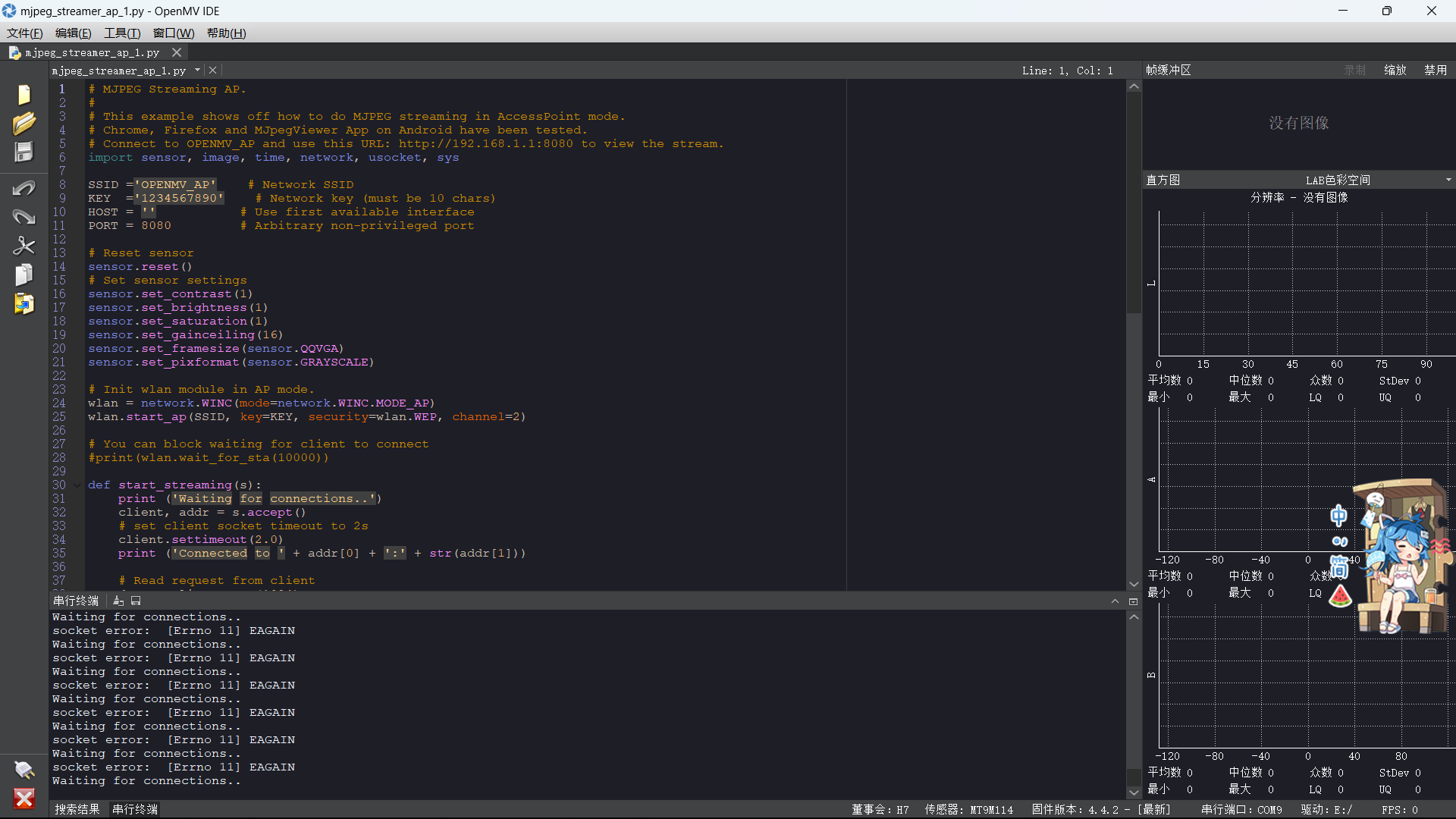Click the 直方图 panel title

tap(1163, 180)
